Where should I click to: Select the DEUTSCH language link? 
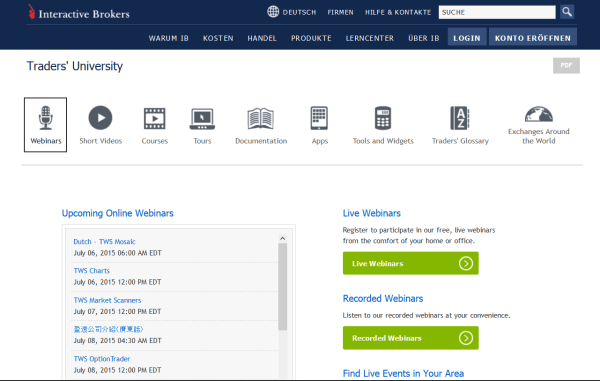(299, 12)
